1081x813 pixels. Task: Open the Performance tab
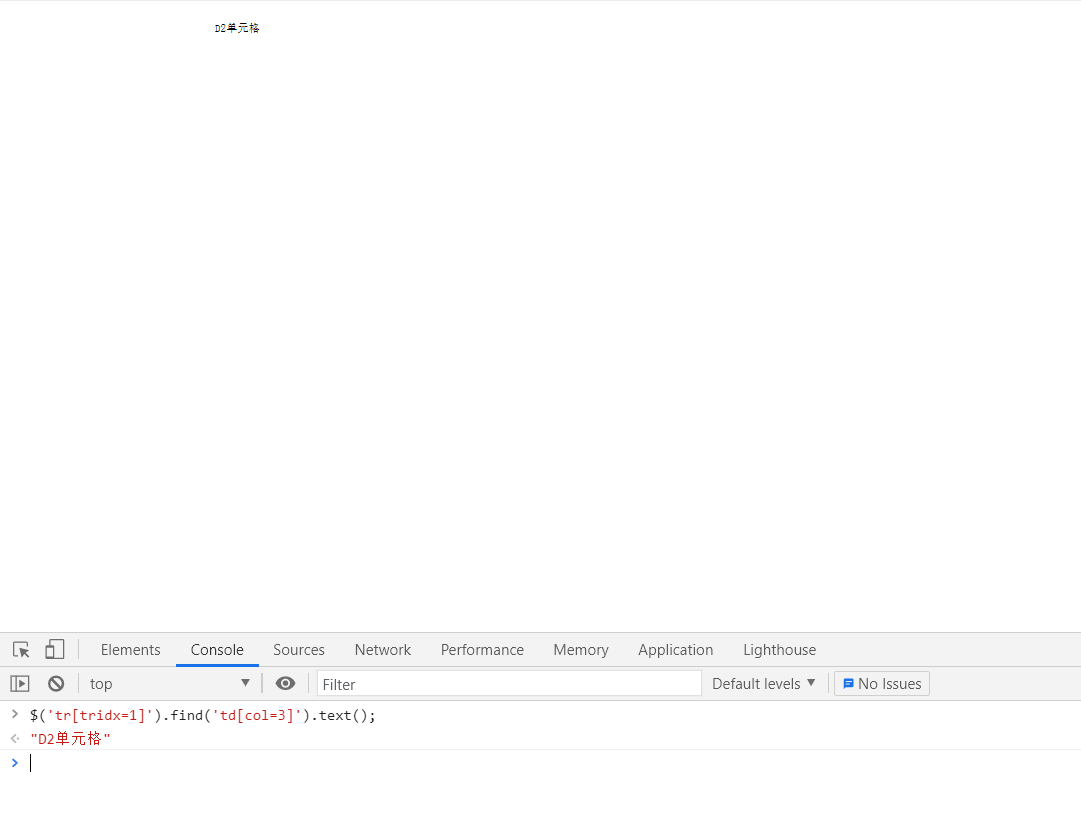tap(482, 650)
